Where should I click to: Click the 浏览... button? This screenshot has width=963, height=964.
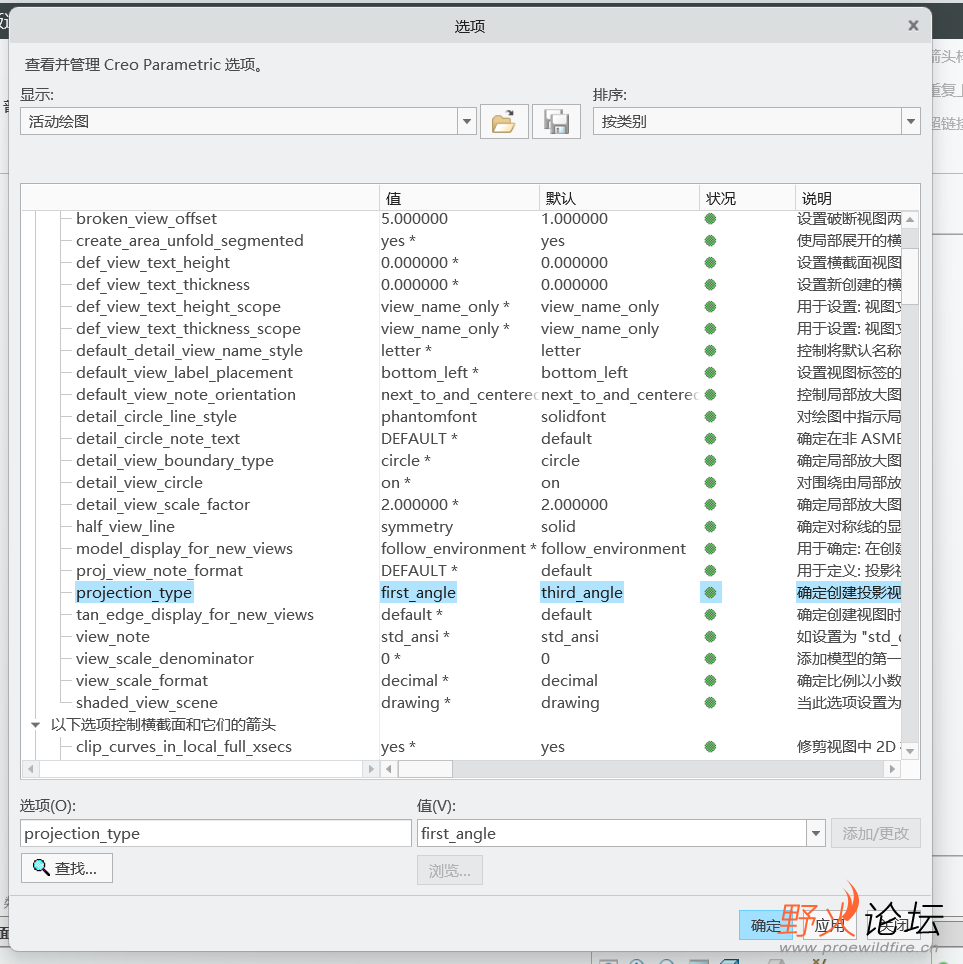coord(450,871)
